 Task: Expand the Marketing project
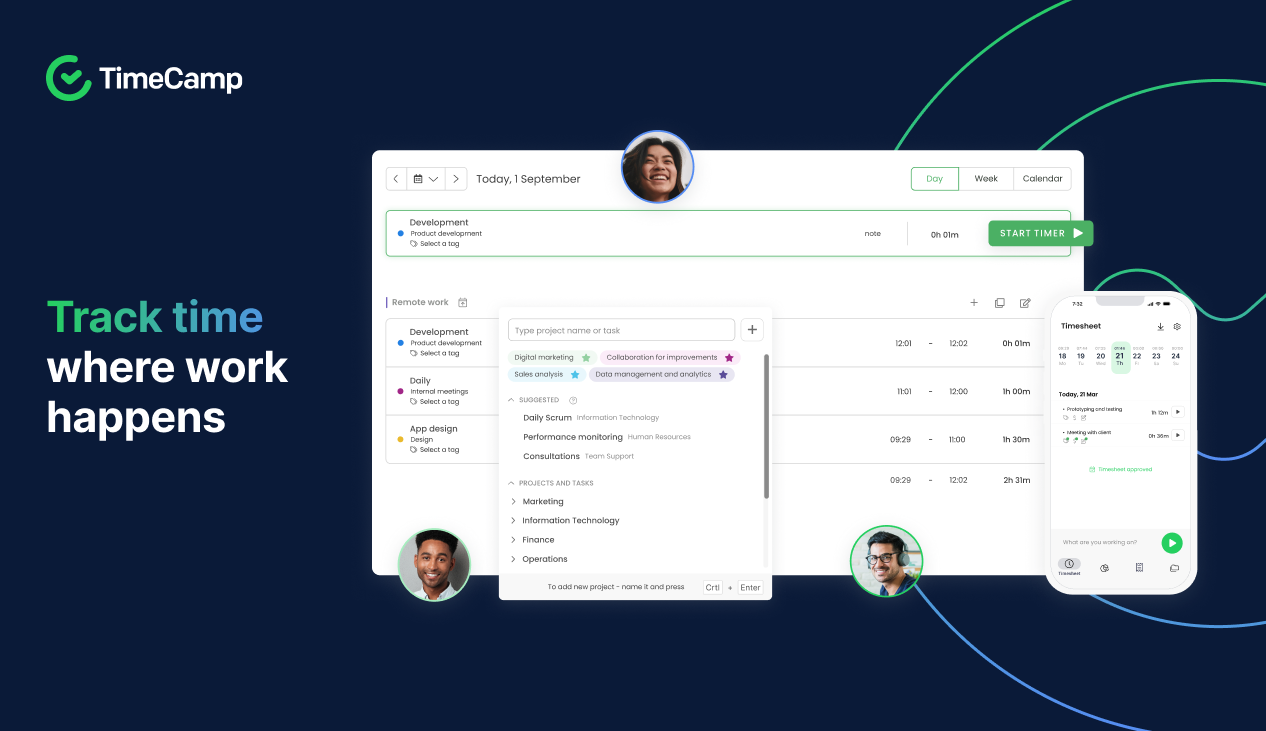(514, 502)
